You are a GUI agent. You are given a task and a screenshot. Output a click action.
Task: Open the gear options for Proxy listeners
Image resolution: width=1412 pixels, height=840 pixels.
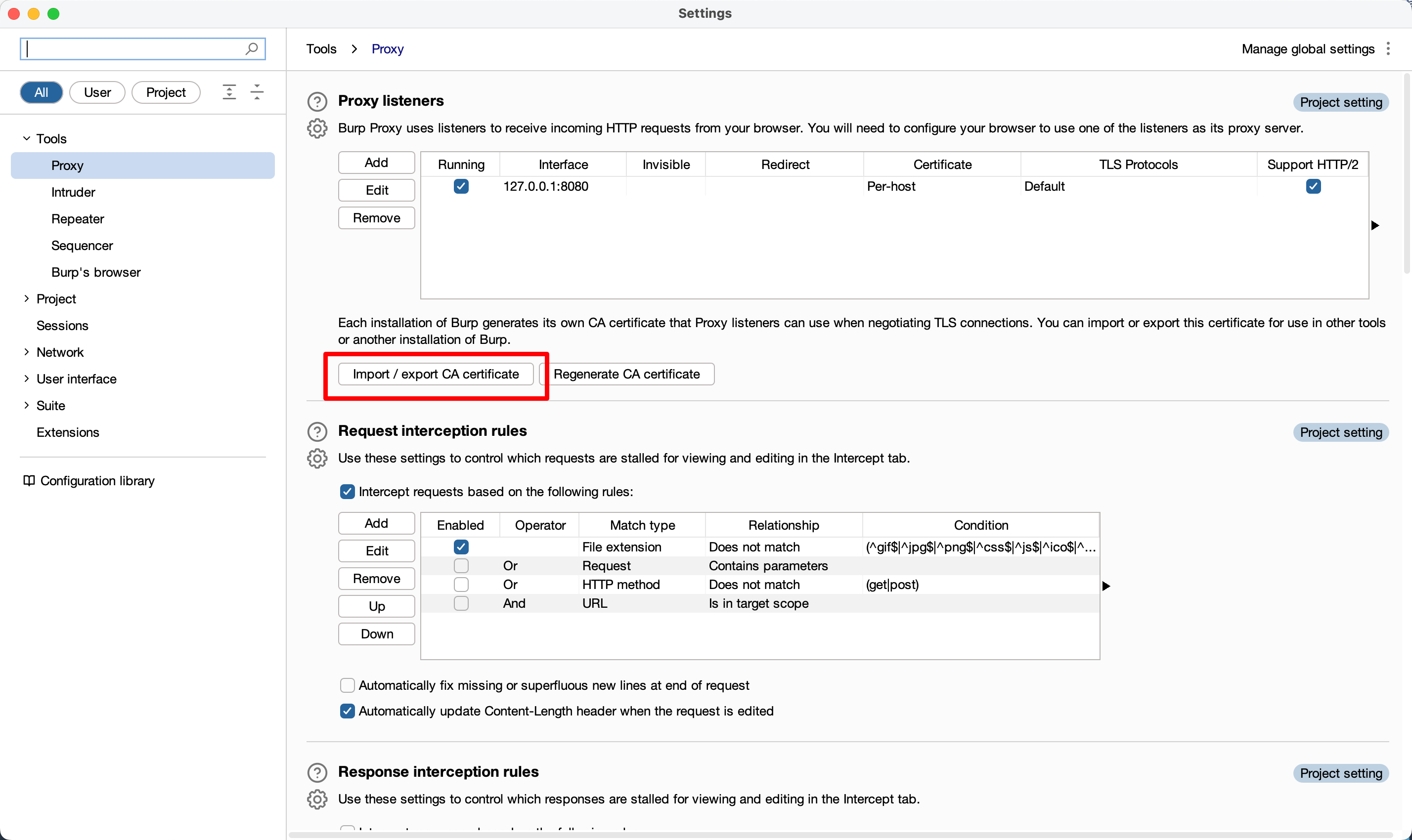tap(317, 128)
